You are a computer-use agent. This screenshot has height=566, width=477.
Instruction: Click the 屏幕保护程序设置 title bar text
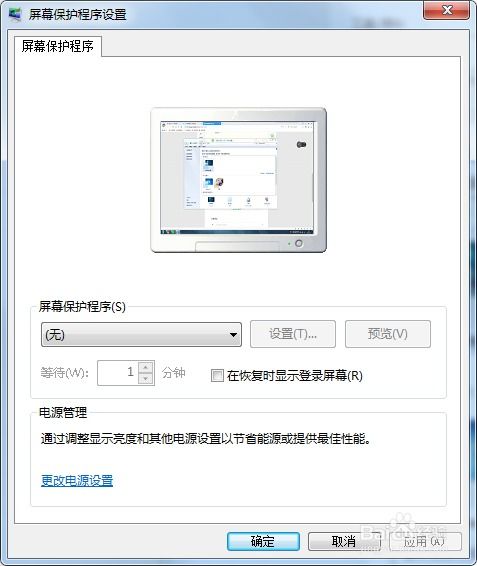[78, 14]
